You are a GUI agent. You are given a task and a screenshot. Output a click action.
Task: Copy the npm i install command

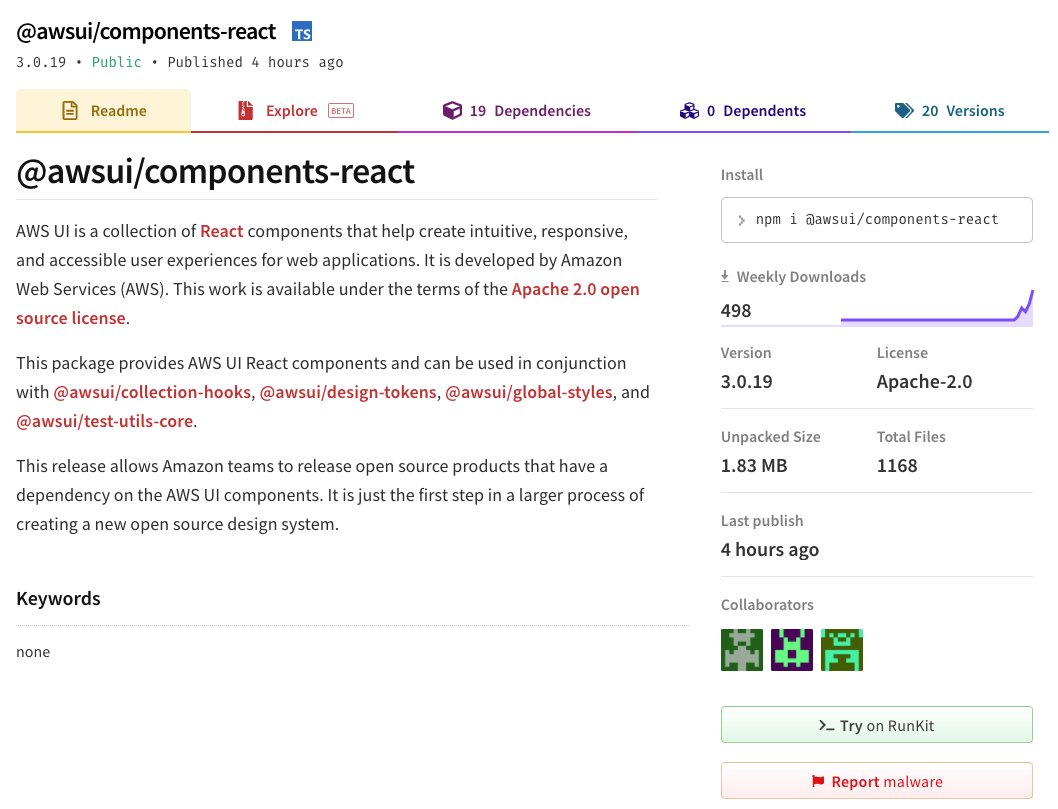click(876, 220)
